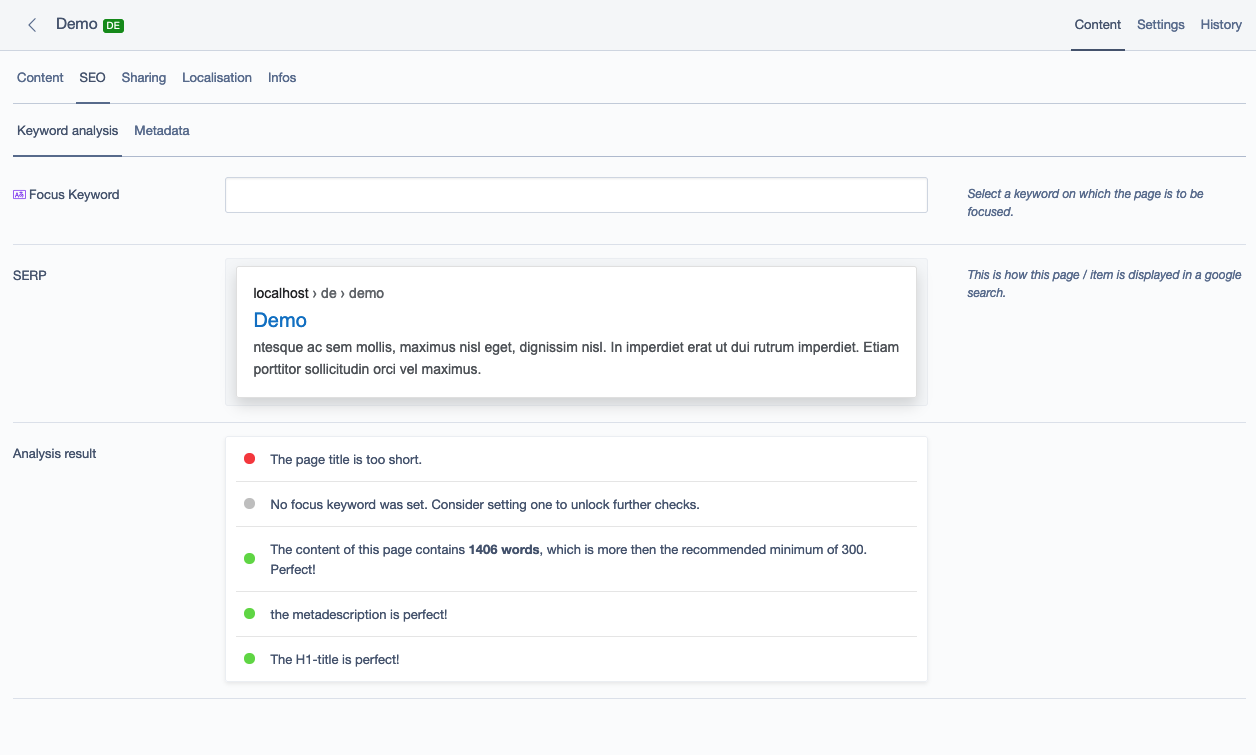Select the Keyword analysis tab

coord(67,130)
